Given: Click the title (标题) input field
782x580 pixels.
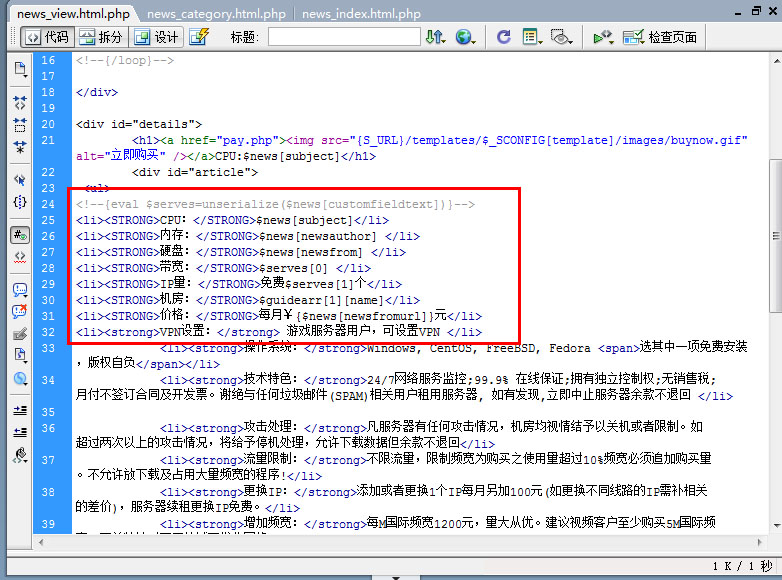Looking at the screenshot, I should tap(344, 37).
